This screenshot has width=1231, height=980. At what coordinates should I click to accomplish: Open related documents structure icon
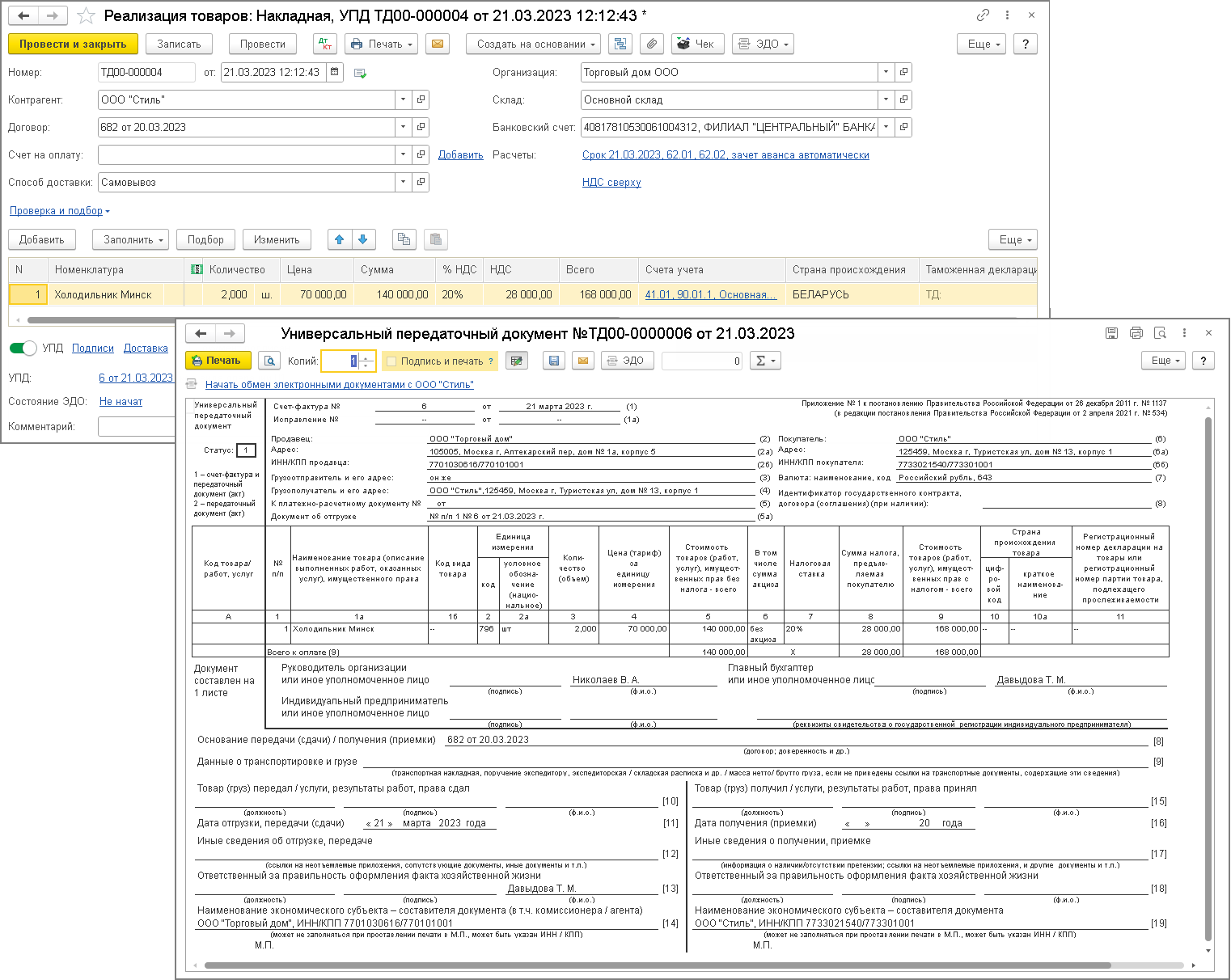[x=620, y=44]
